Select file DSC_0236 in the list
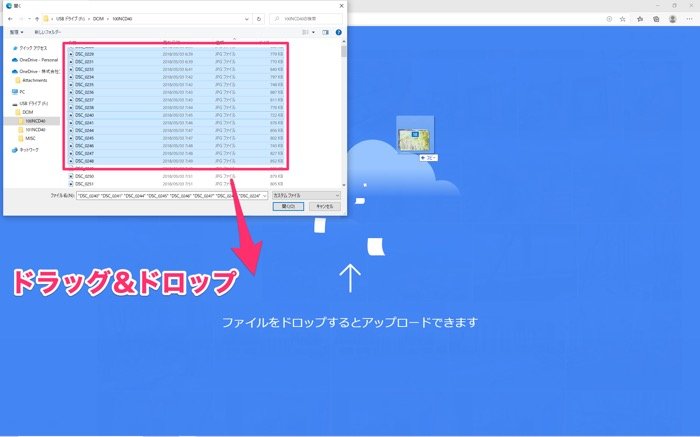 point(176,92)
